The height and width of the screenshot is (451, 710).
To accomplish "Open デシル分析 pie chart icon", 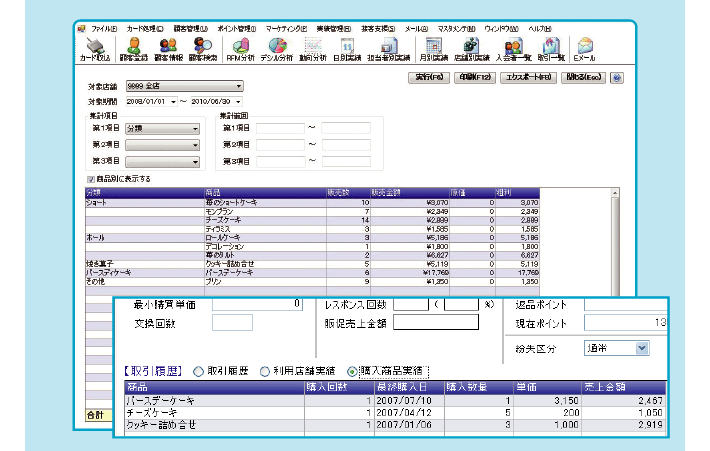I will pyautogui.click(x=277, y=49).
